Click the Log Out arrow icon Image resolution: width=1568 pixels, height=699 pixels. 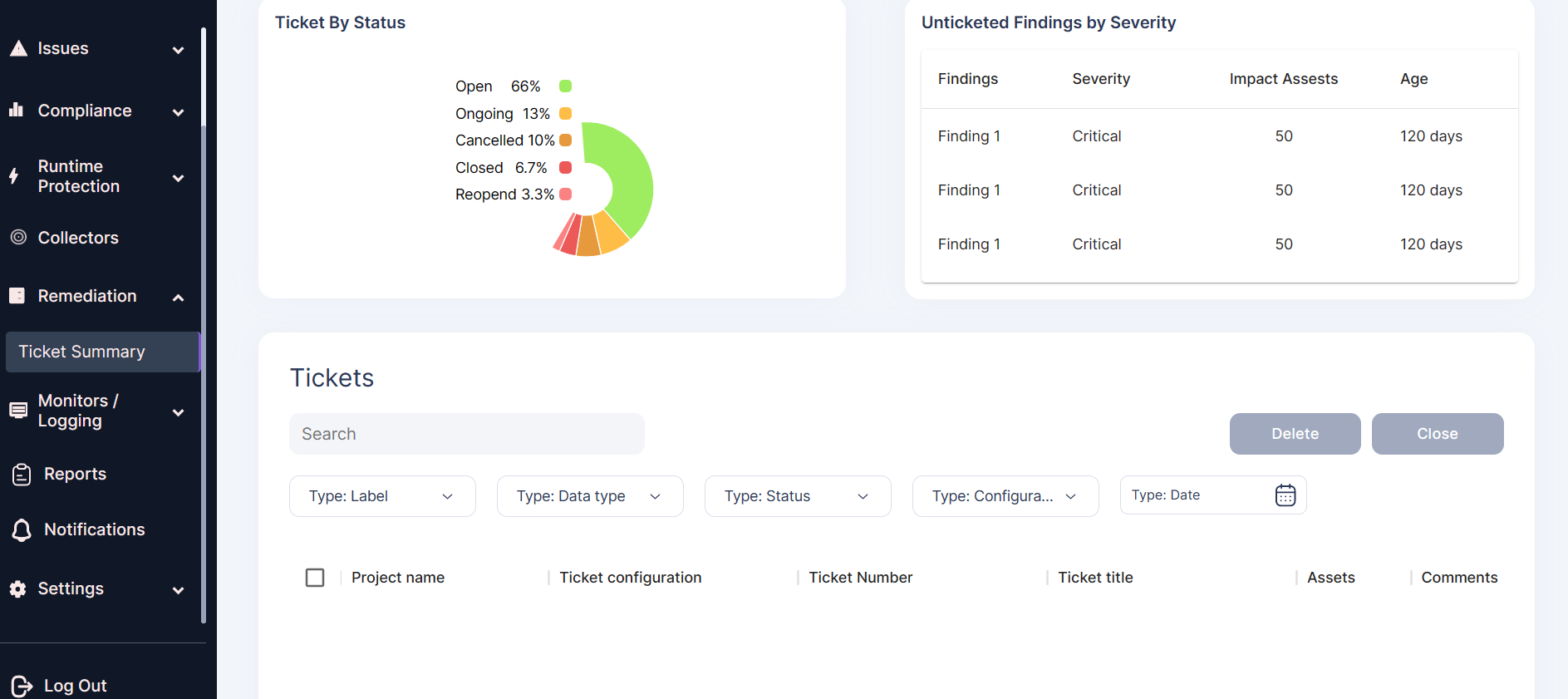pyautogui.click(x=22, y=686)
